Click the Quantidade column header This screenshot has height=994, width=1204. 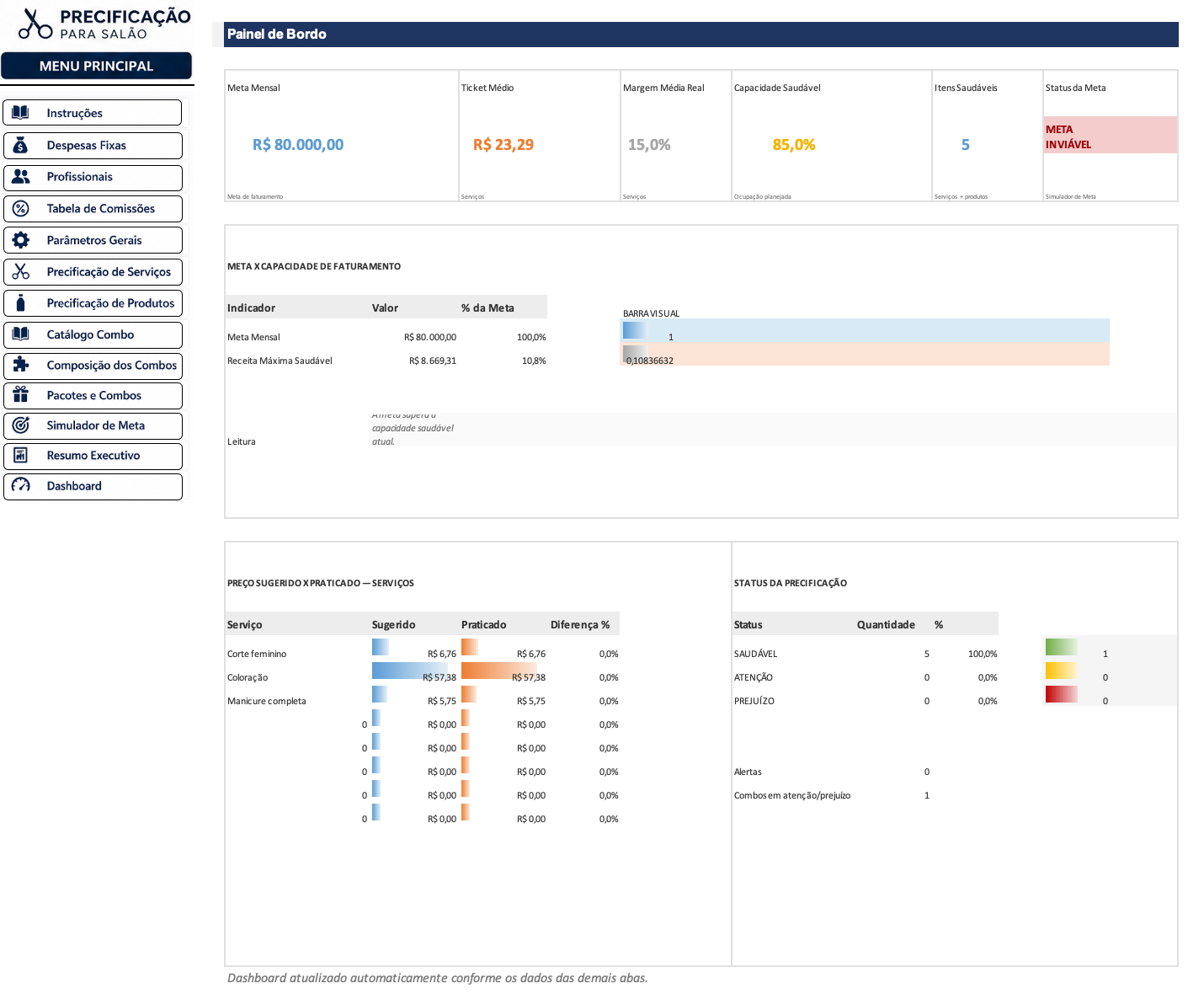886,625
